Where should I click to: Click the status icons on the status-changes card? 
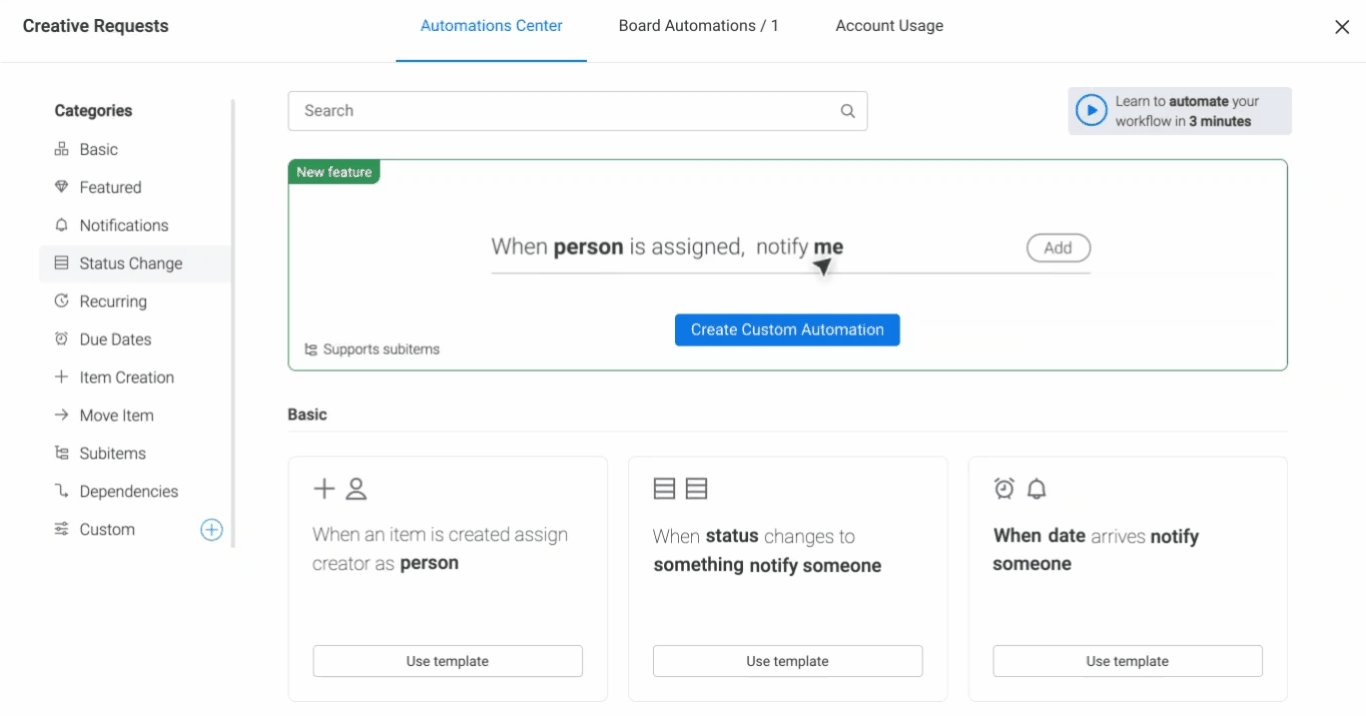pos(680,489)
